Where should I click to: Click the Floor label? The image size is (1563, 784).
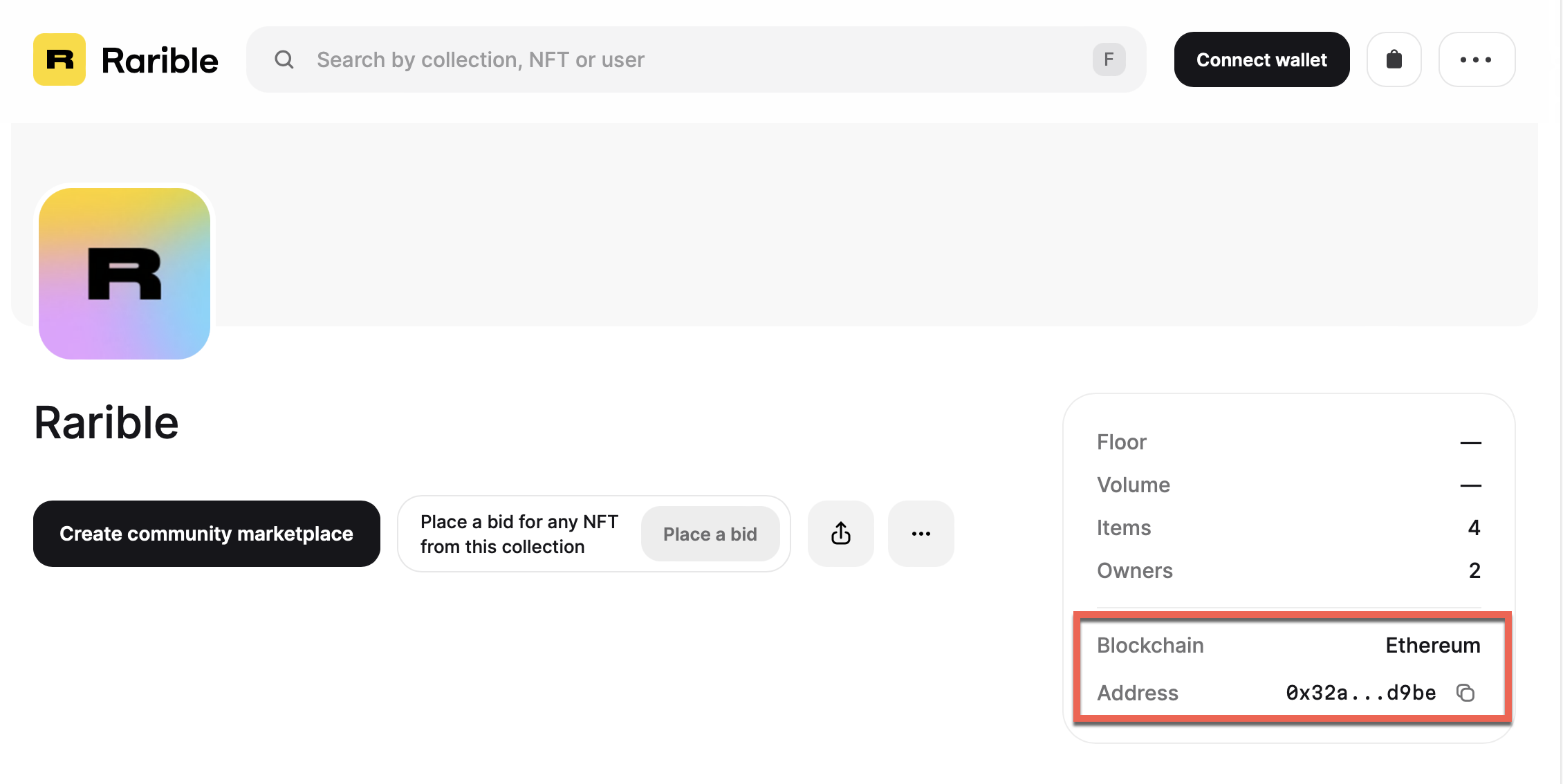[x=1121, y=442]
